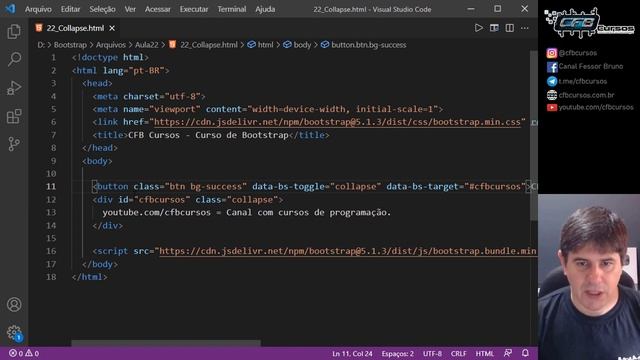640x360 pixels.
Task: Open the Extensions view icon
Action: tap(14, 116)
